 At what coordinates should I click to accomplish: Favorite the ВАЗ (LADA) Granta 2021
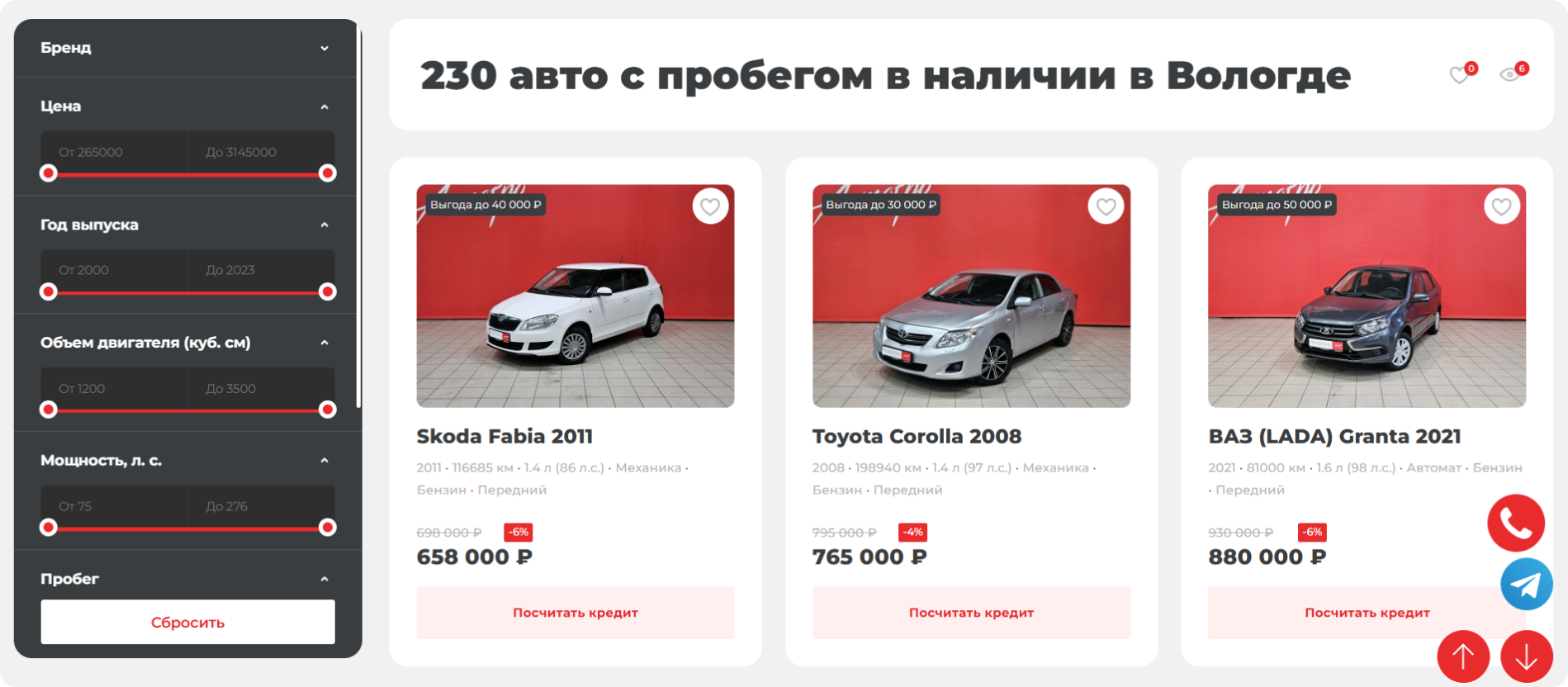click(x=1502, y=206)
